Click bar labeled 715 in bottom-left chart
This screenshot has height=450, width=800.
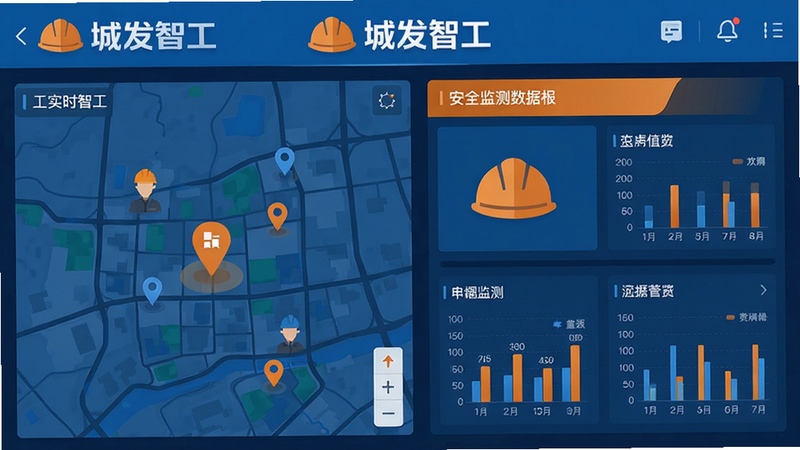(485, 384)
